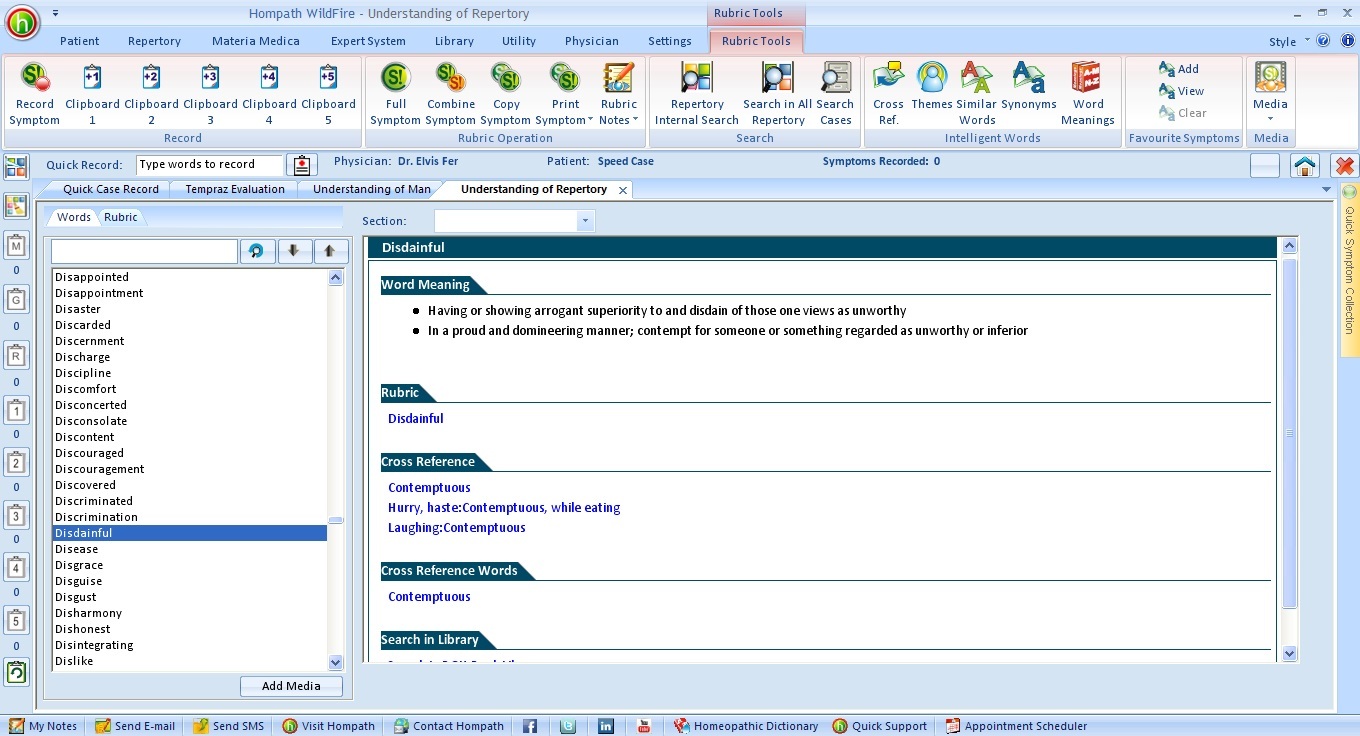The image size is (1360, 736).
Task: Open 'Laughing:Contemptuous' cross reference
Action: tap(456, 528)
